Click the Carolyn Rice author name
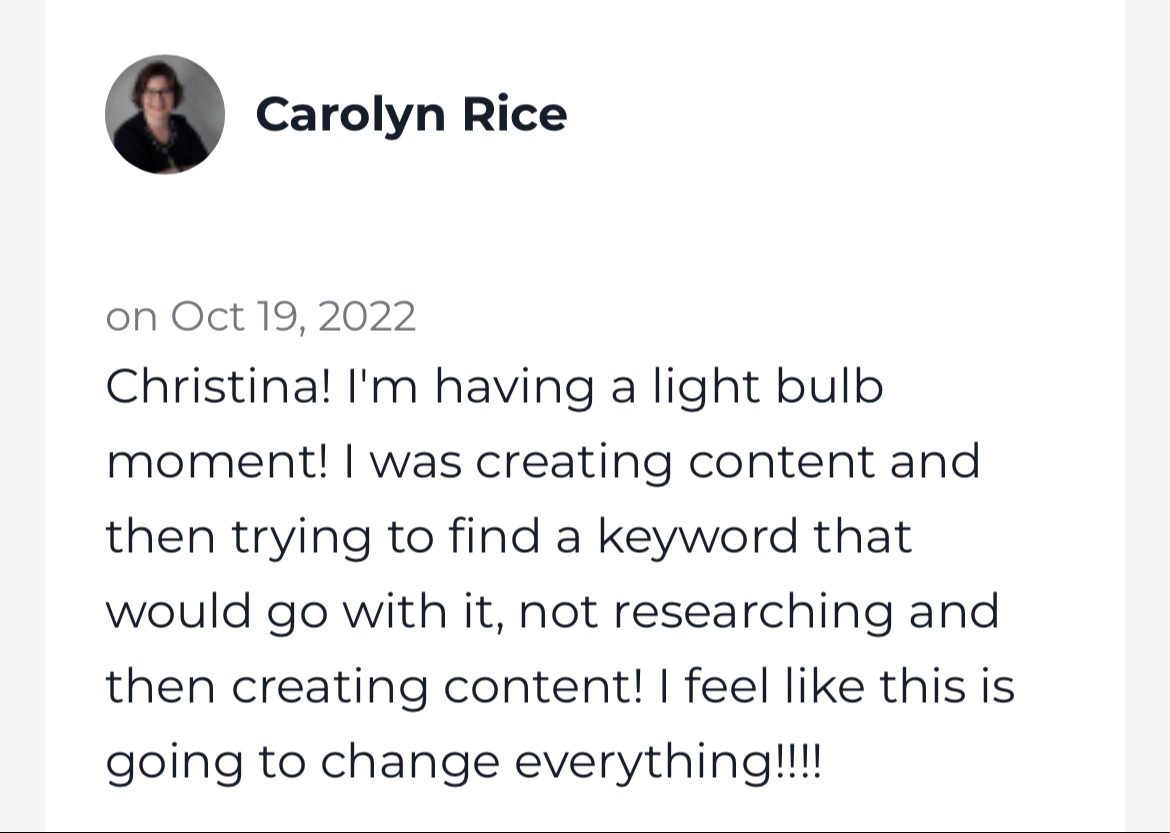The width and height of the screenshot is (1170, 833). point(411,116)
